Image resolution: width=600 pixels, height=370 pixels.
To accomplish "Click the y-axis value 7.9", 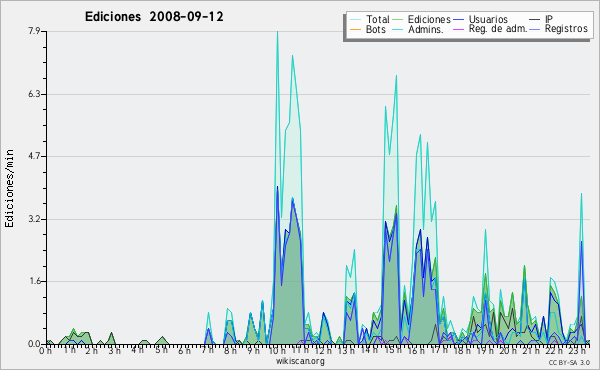I will pyautogui.click(x=34, y=31).
